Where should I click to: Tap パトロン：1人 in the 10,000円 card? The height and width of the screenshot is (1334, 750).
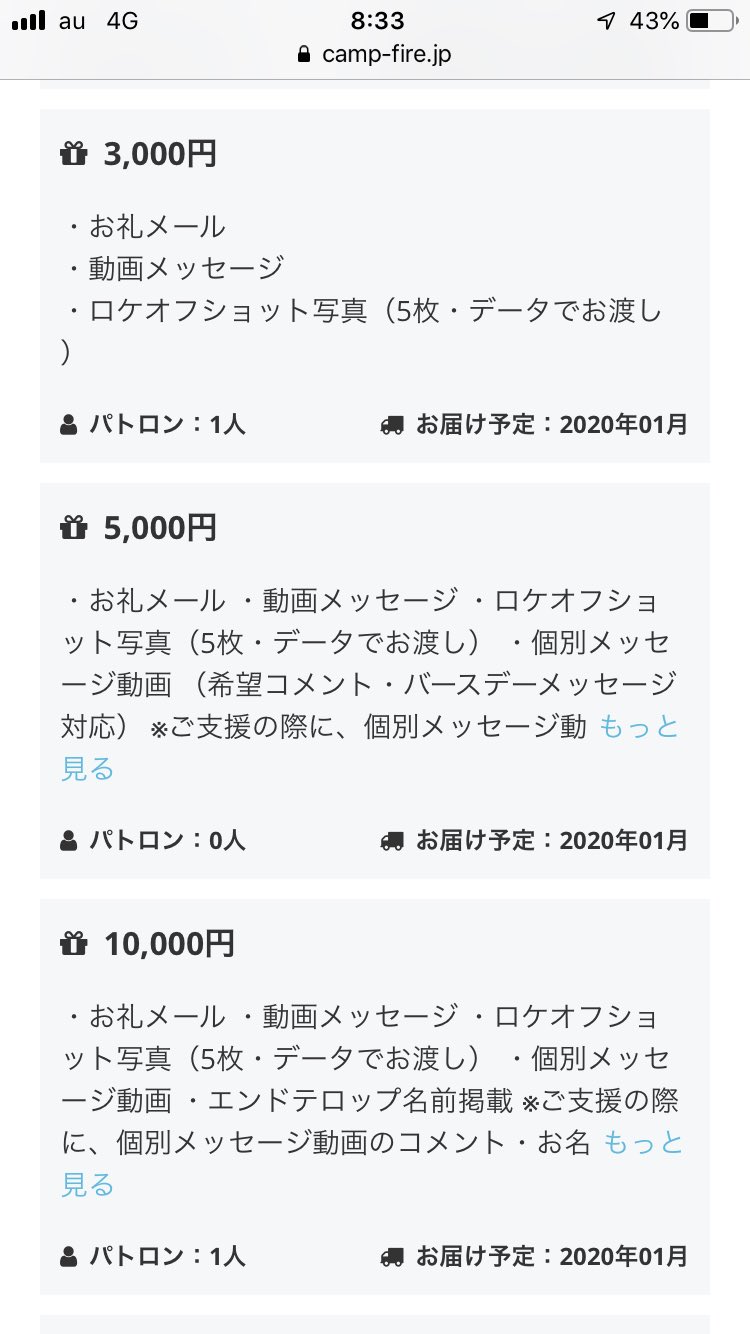pos(167,1257)
